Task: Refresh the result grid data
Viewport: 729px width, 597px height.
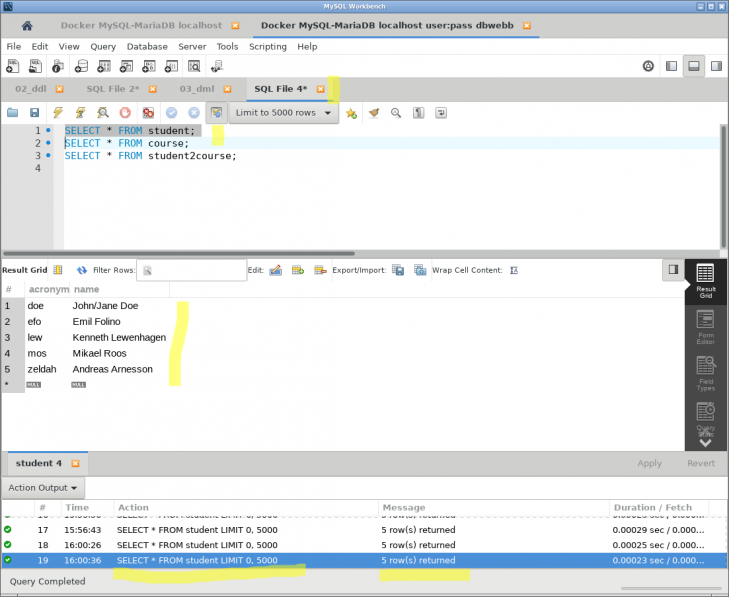Action: pyautogui.click(x=82, y=270)
